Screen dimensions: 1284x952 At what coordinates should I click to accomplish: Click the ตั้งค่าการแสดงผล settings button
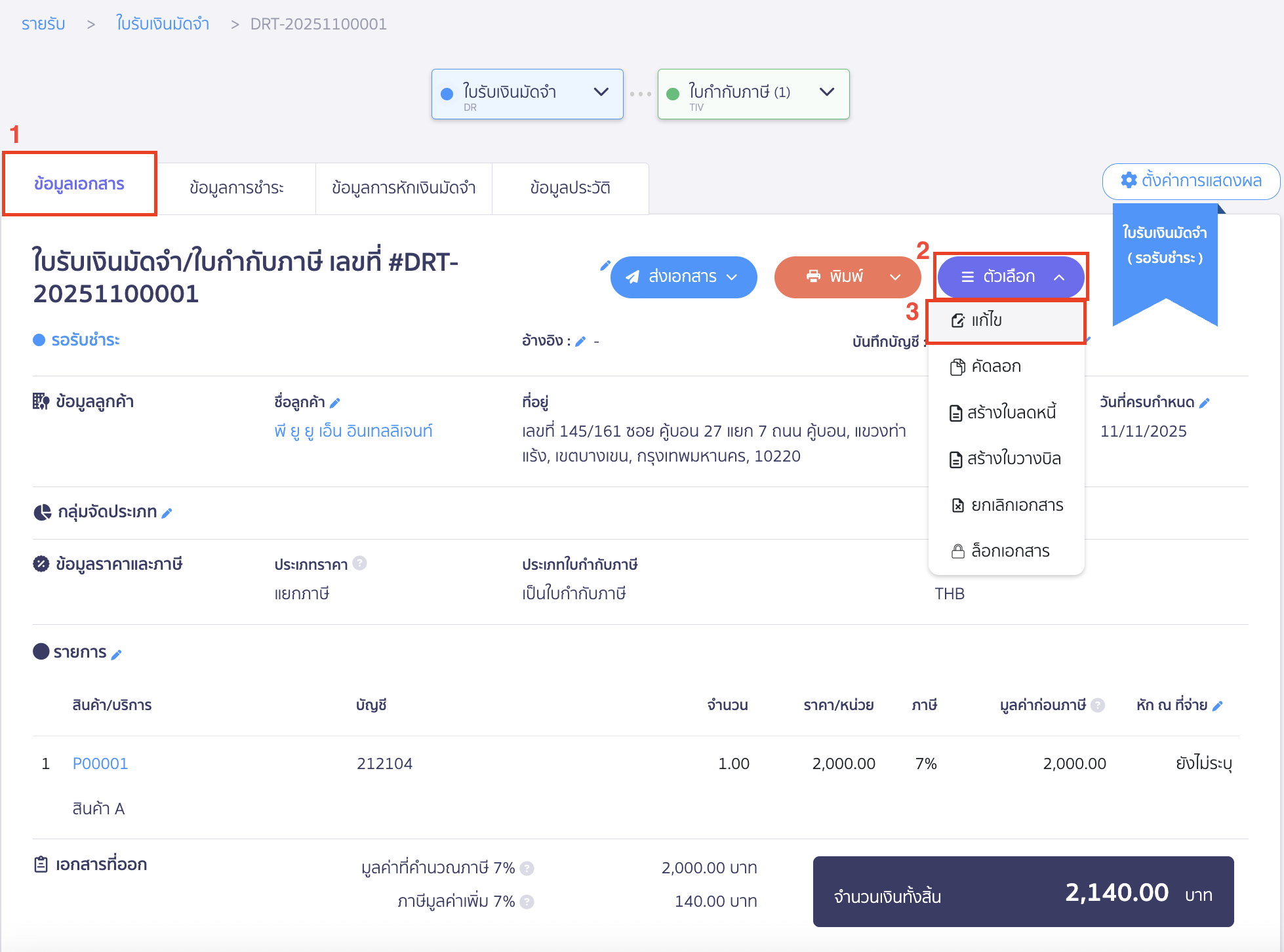pyautogui.click(x=1191, y=181)
